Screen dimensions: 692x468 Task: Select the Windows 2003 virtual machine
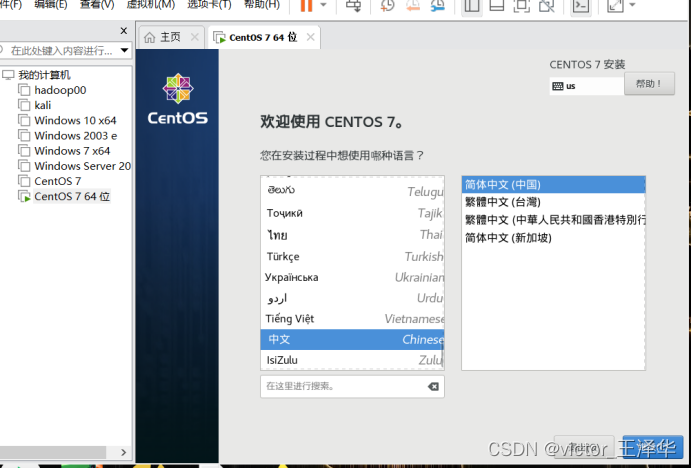pyautogui.click(x=75, y=136)
